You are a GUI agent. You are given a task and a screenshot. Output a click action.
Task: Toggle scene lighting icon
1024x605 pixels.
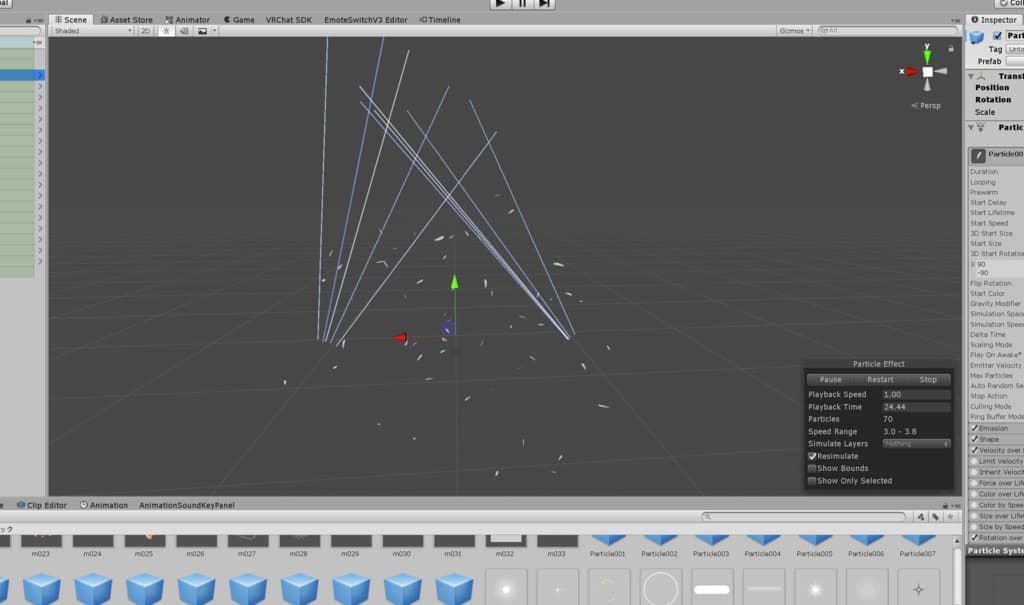[x=166, y=31]
